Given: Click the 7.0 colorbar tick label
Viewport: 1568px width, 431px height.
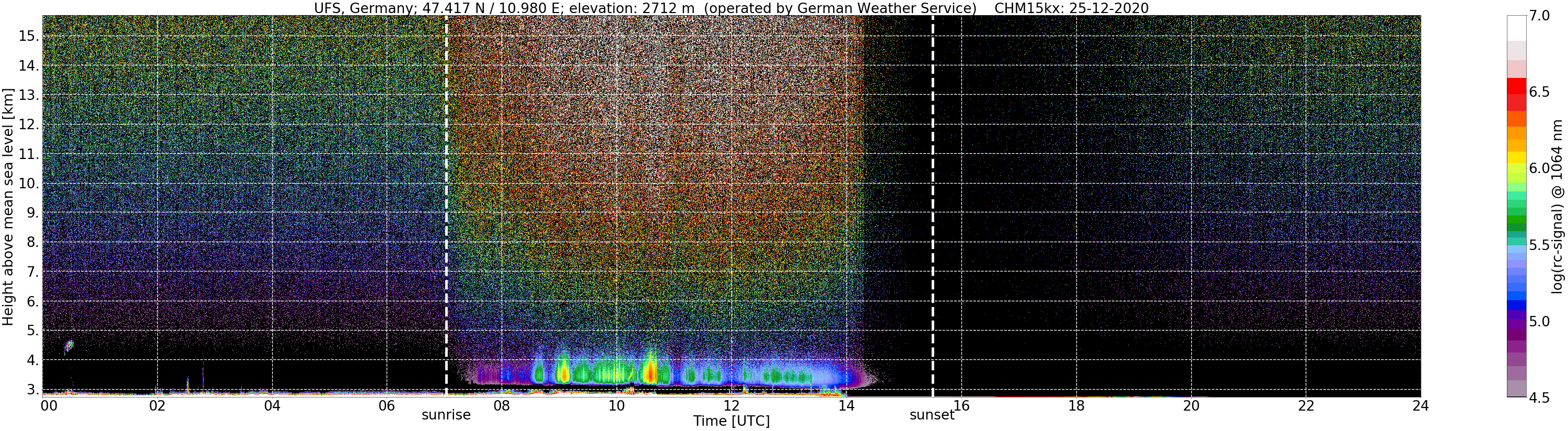Looking at the screenshot, I should [1540, 16].
